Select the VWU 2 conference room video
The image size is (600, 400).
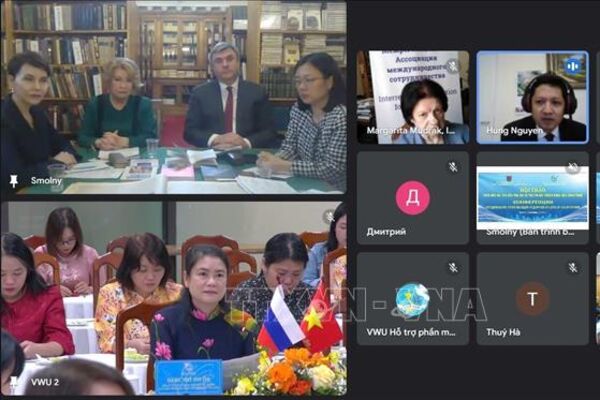pos(173,298)
